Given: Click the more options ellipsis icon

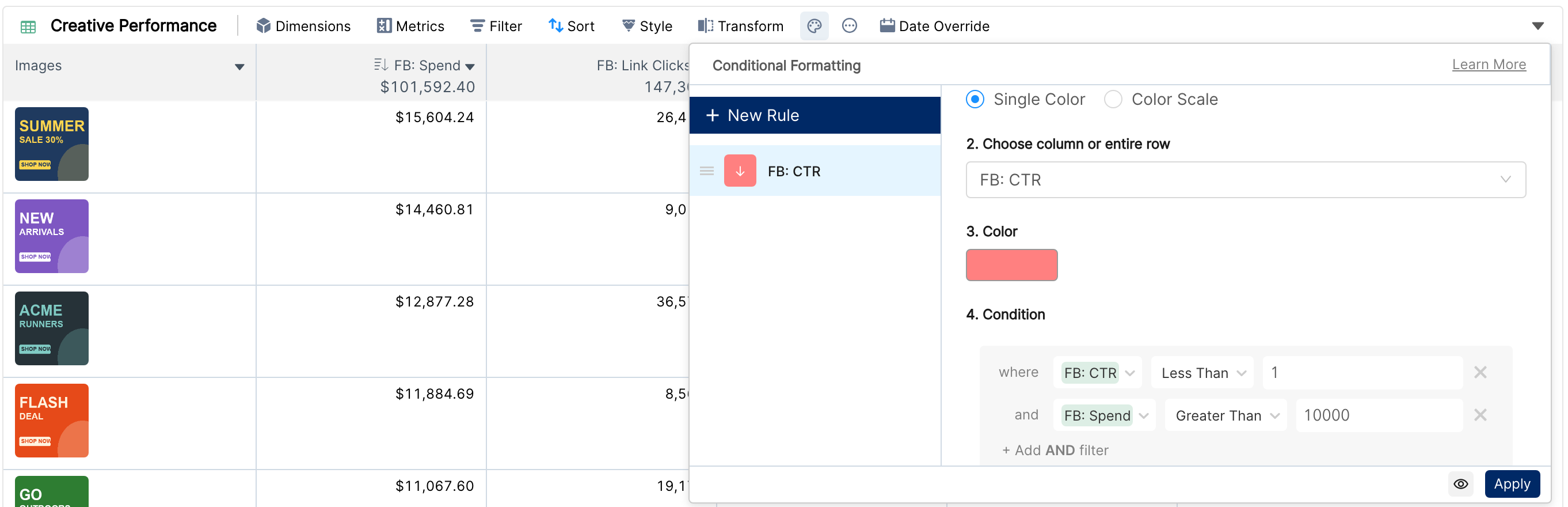Looking at the screenshot, I should 849,26.
